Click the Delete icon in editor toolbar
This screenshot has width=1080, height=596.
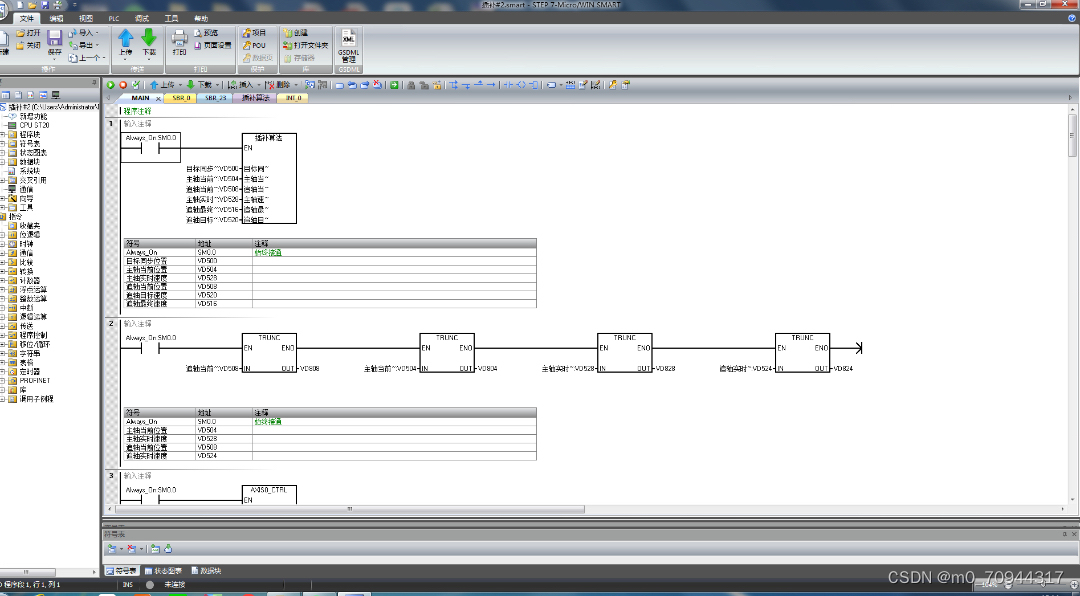pos(271,85)
